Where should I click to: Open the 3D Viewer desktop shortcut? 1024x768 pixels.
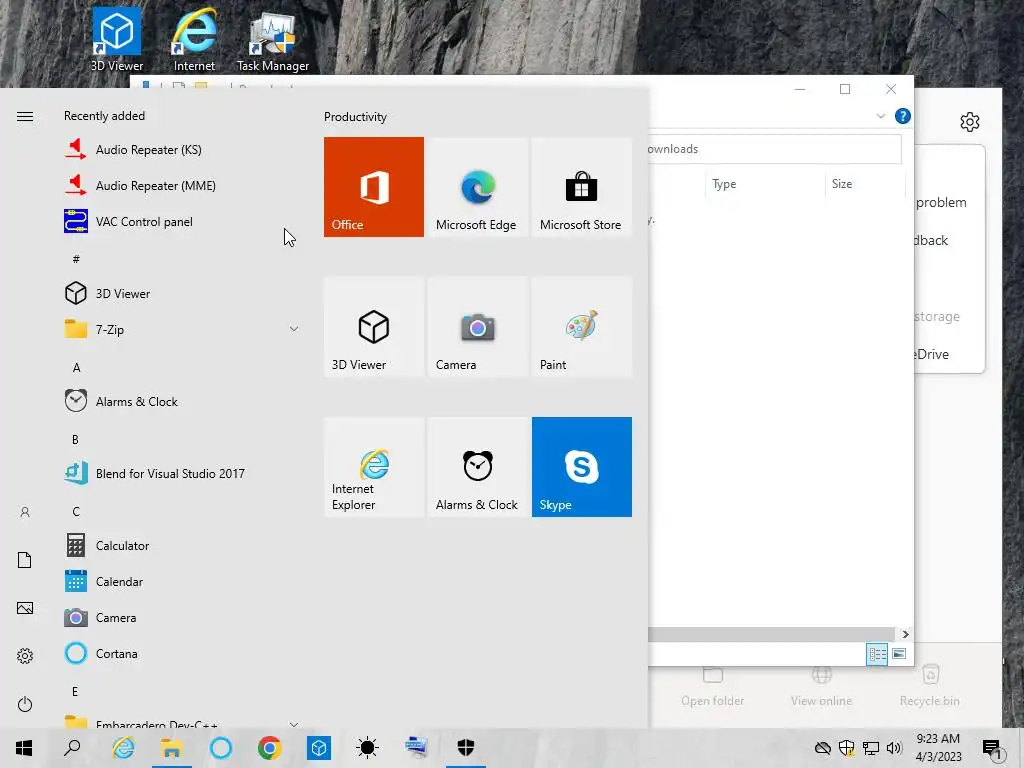point(116,39)
